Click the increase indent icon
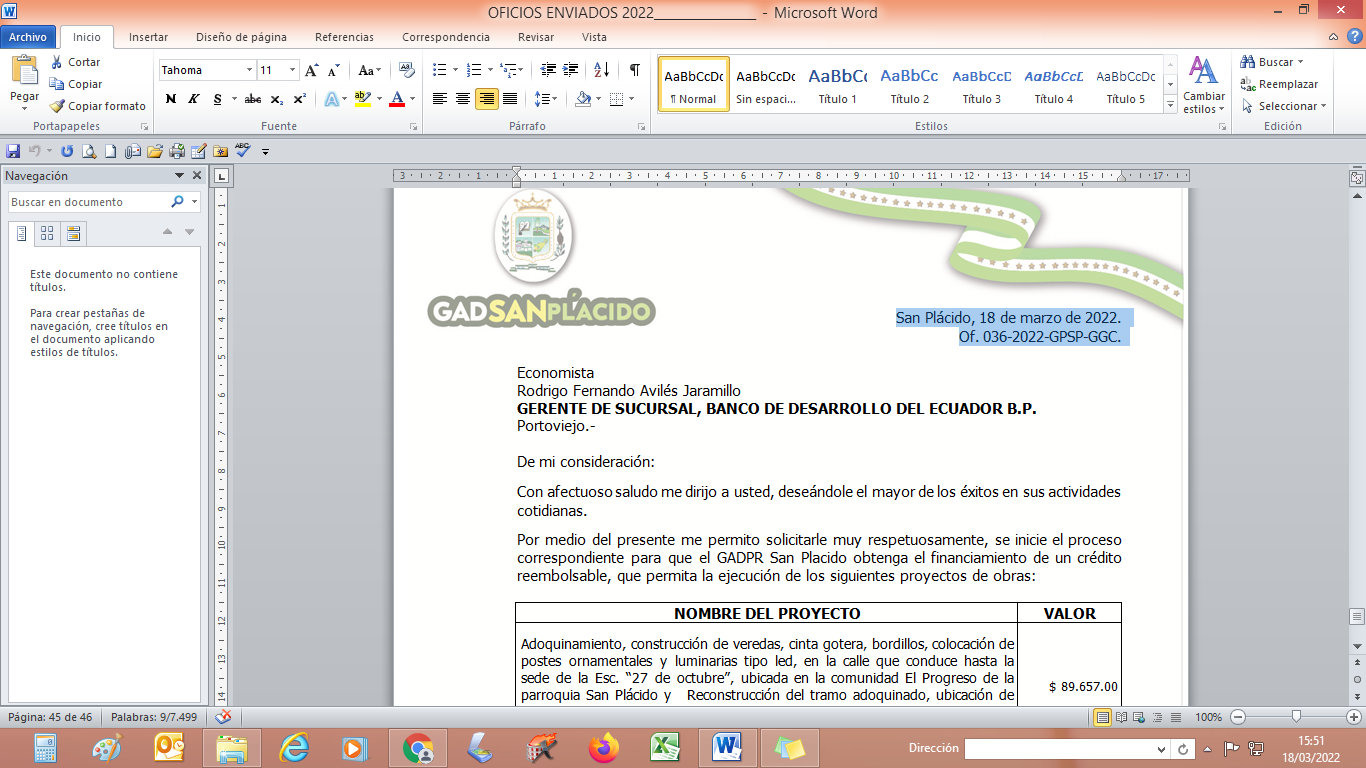This screenshot has width=1366, height=768. [x=571, y=70]
